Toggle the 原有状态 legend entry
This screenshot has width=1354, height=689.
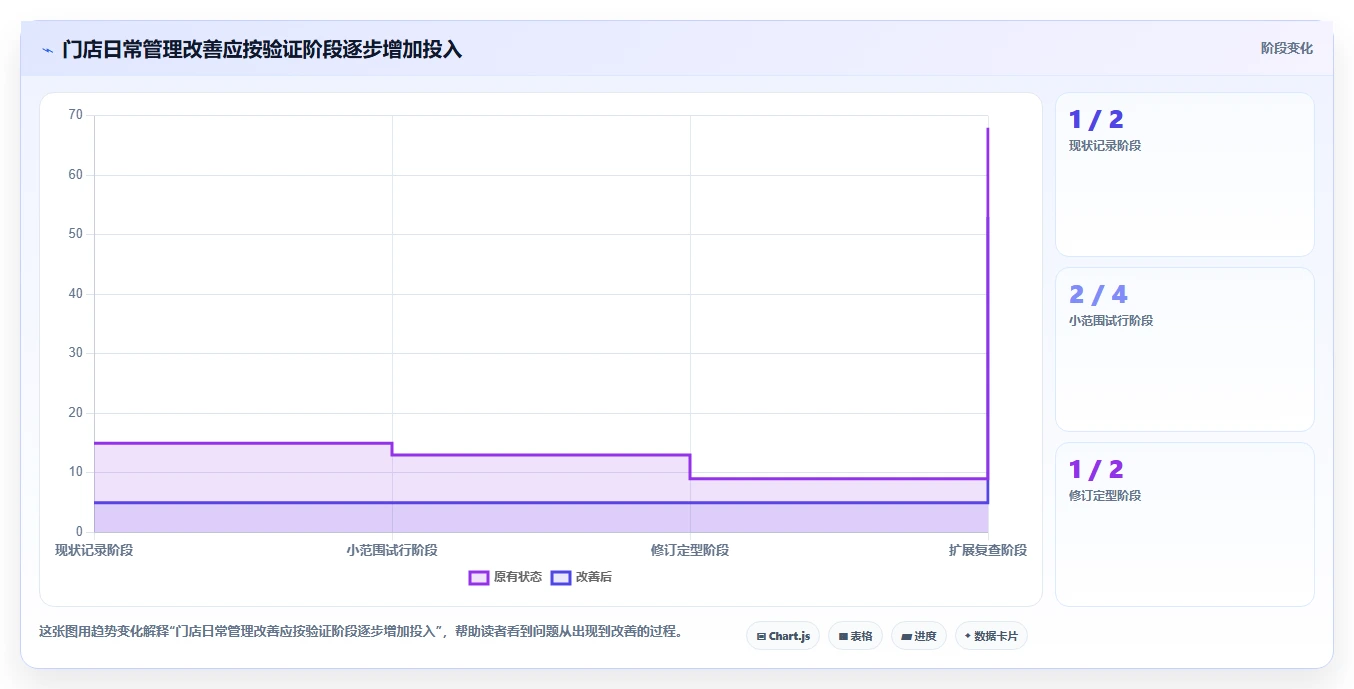point(505,577)
